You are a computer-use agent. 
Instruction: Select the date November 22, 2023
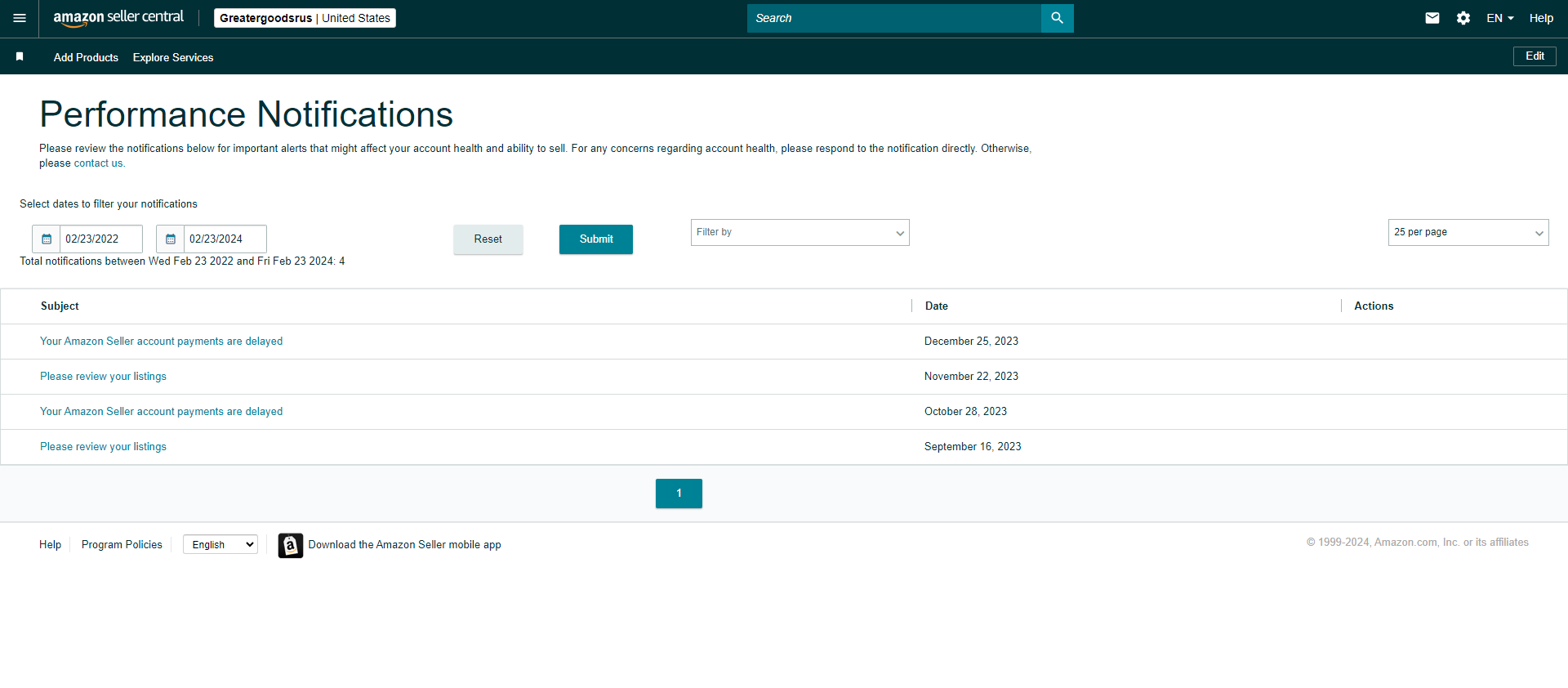tap(971, 377)
